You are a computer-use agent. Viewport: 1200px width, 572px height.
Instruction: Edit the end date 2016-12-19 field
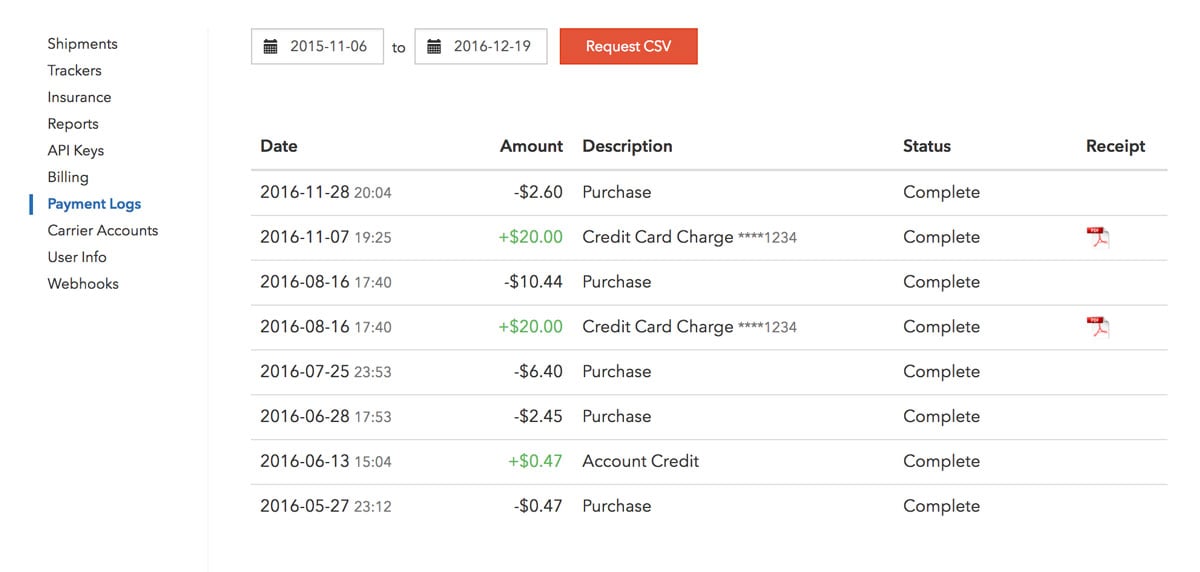pos(492,47)
